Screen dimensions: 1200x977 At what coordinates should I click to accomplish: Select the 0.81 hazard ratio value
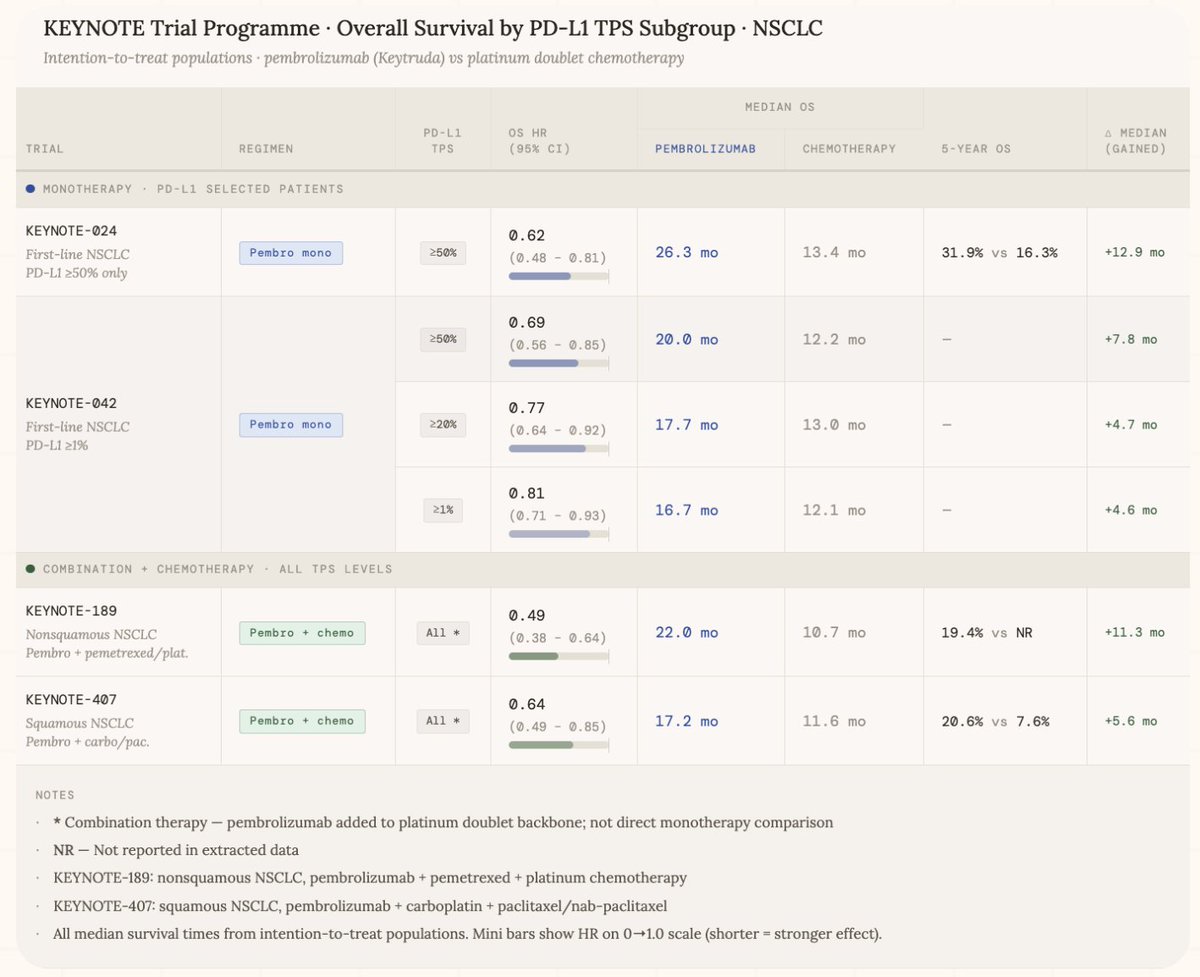click(x=527, y=493)
